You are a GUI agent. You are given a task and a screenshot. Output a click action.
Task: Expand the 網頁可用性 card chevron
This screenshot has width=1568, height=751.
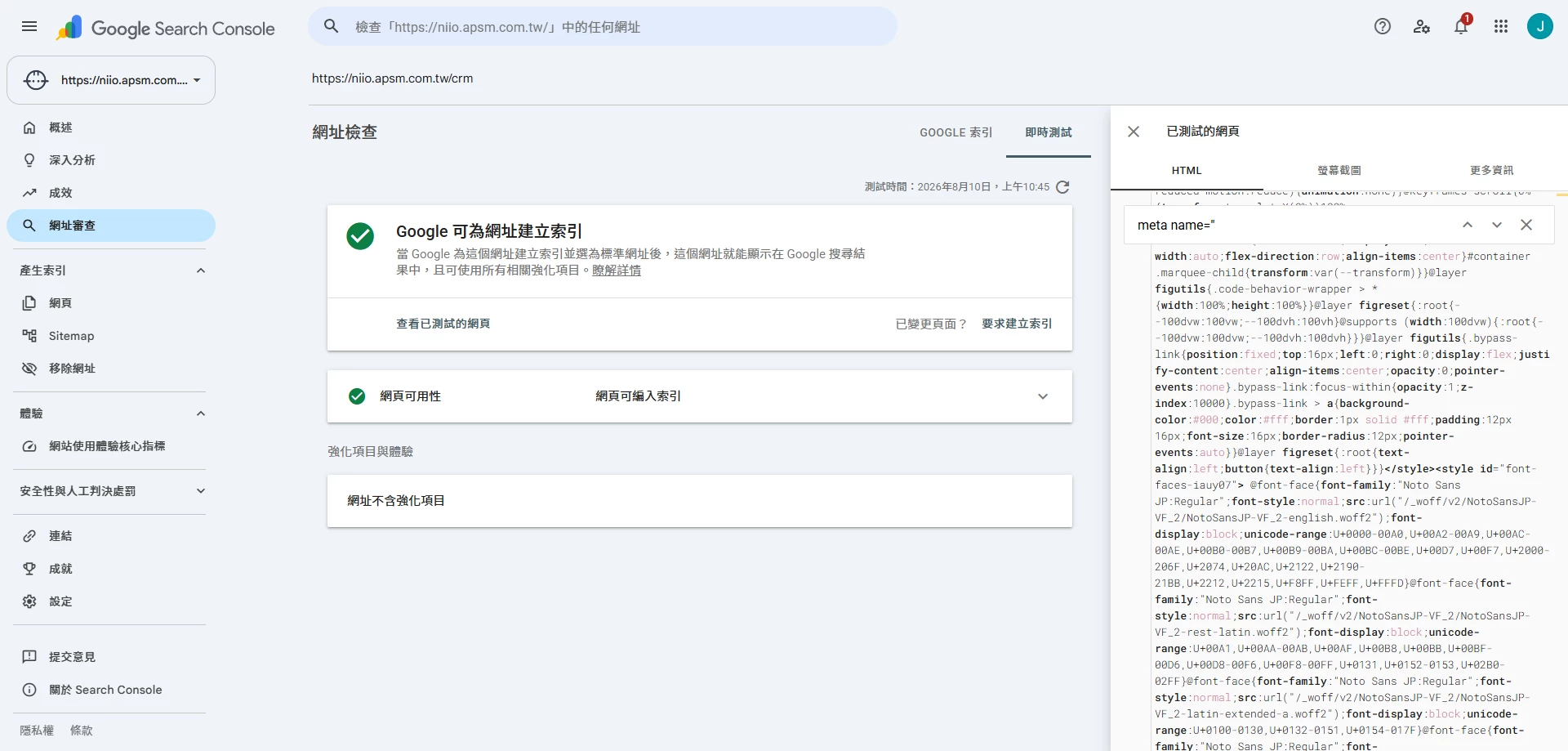1043,396
